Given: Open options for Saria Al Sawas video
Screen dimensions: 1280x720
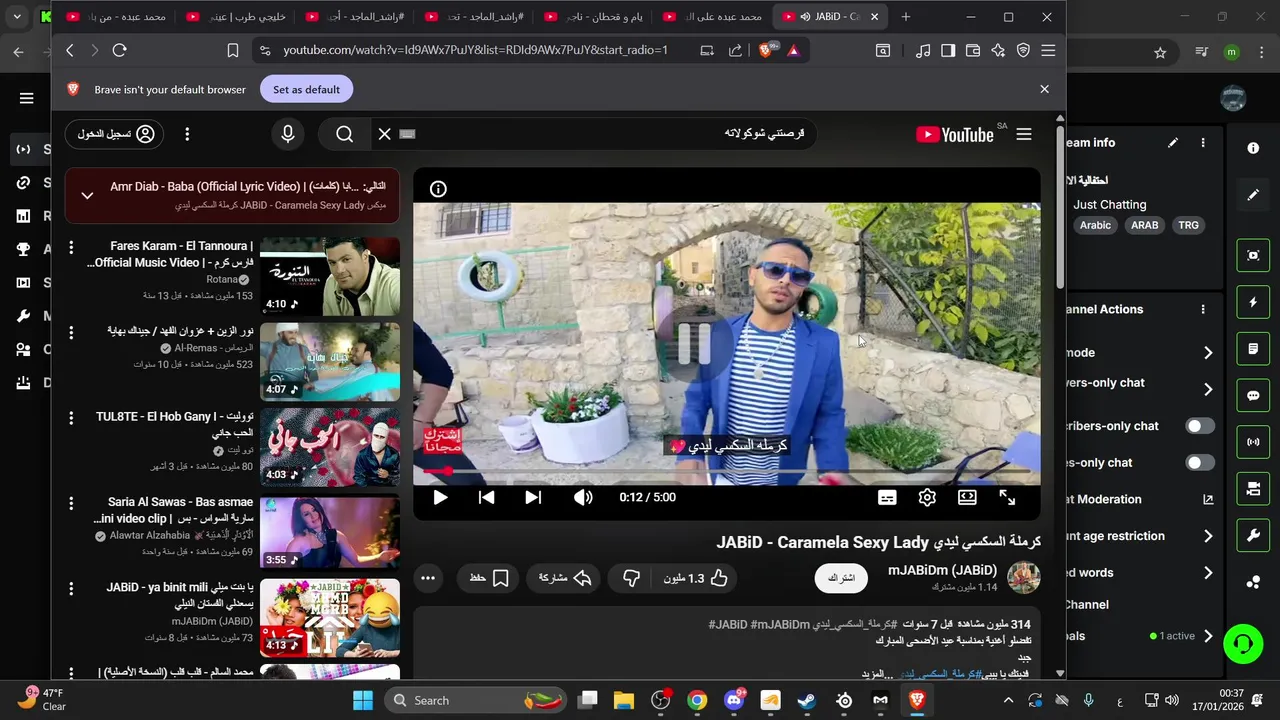Looking at the screenshot, I should coord(71,502).
